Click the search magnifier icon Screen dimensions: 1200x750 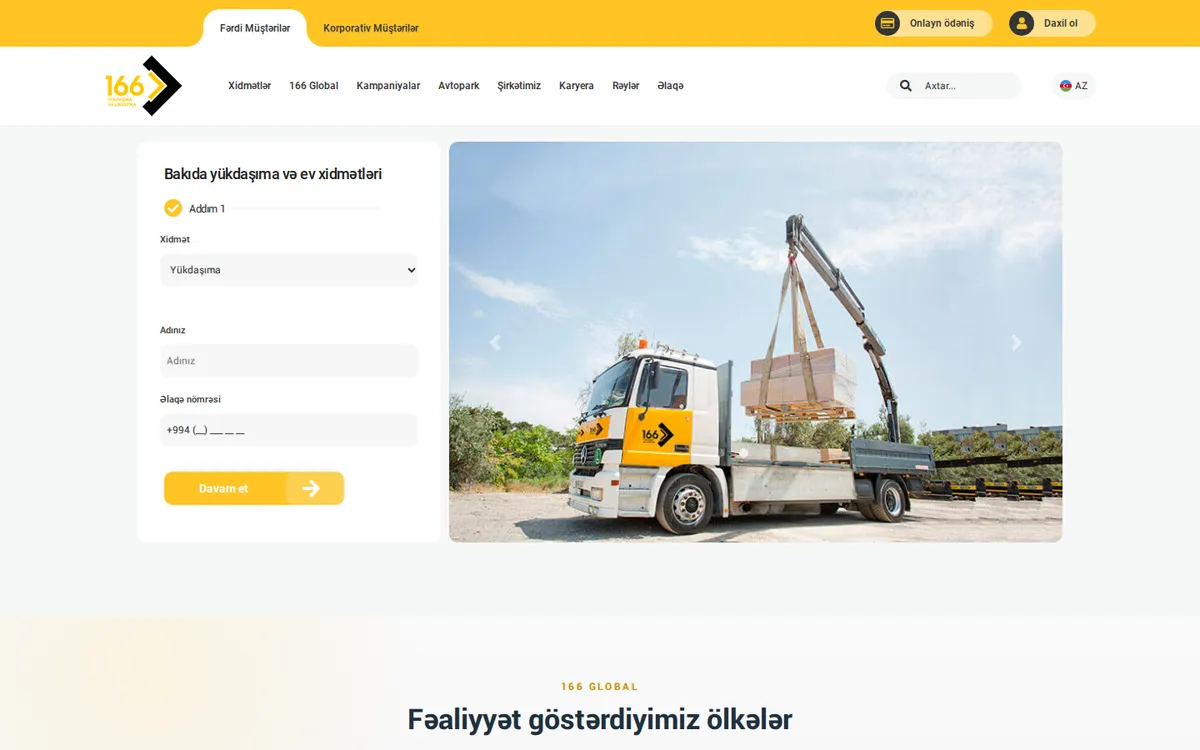906,86
